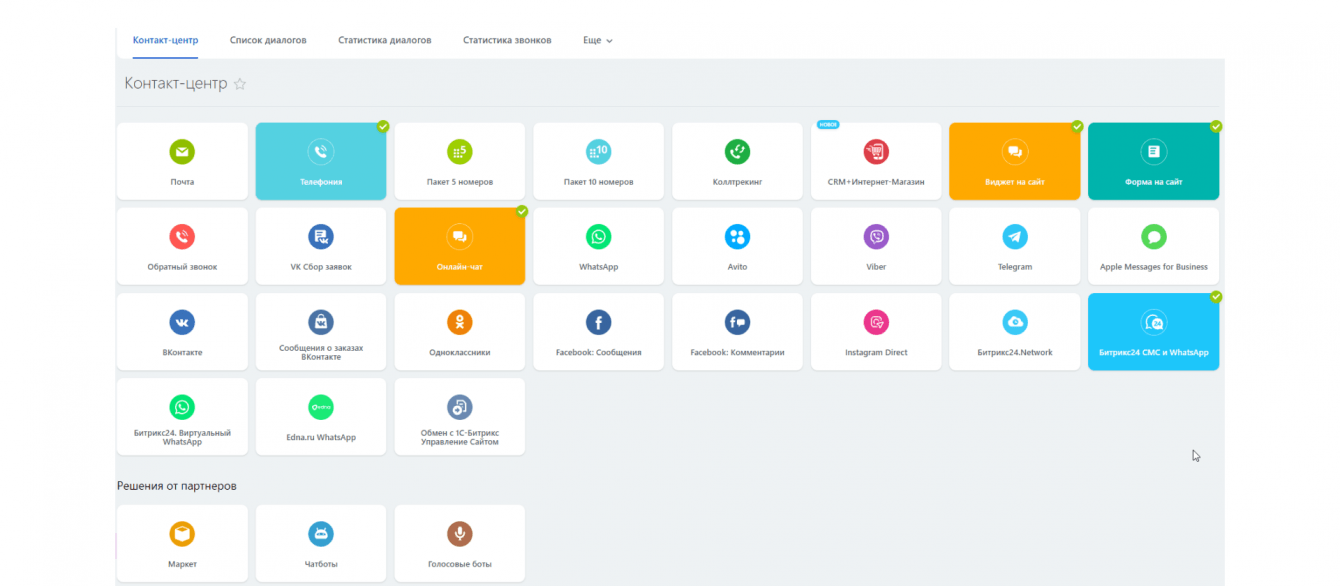Open Сообщения о заказах ВКонтакте icon
This screenshot has width=1340, height=586.
click(x=321, y=322)
